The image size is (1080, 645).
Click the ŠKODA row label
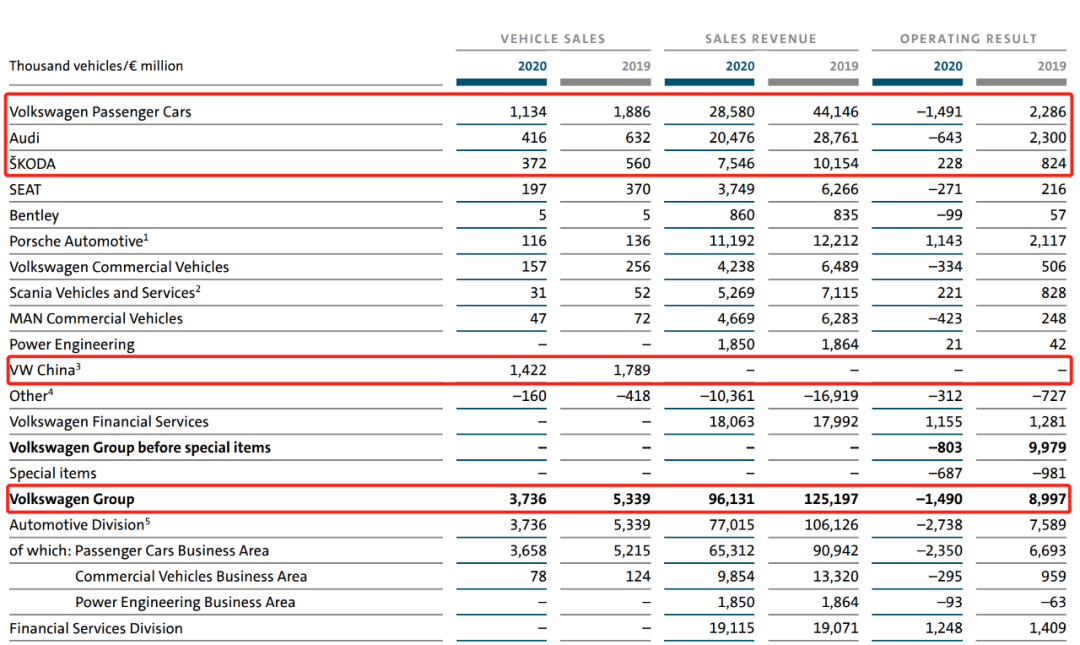[32, 163]
